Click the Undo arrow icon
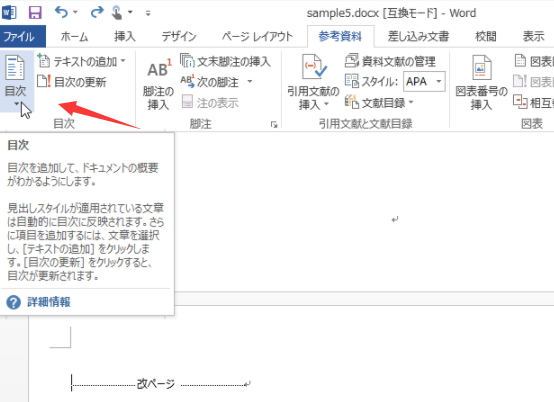 [x=61, y=12]
